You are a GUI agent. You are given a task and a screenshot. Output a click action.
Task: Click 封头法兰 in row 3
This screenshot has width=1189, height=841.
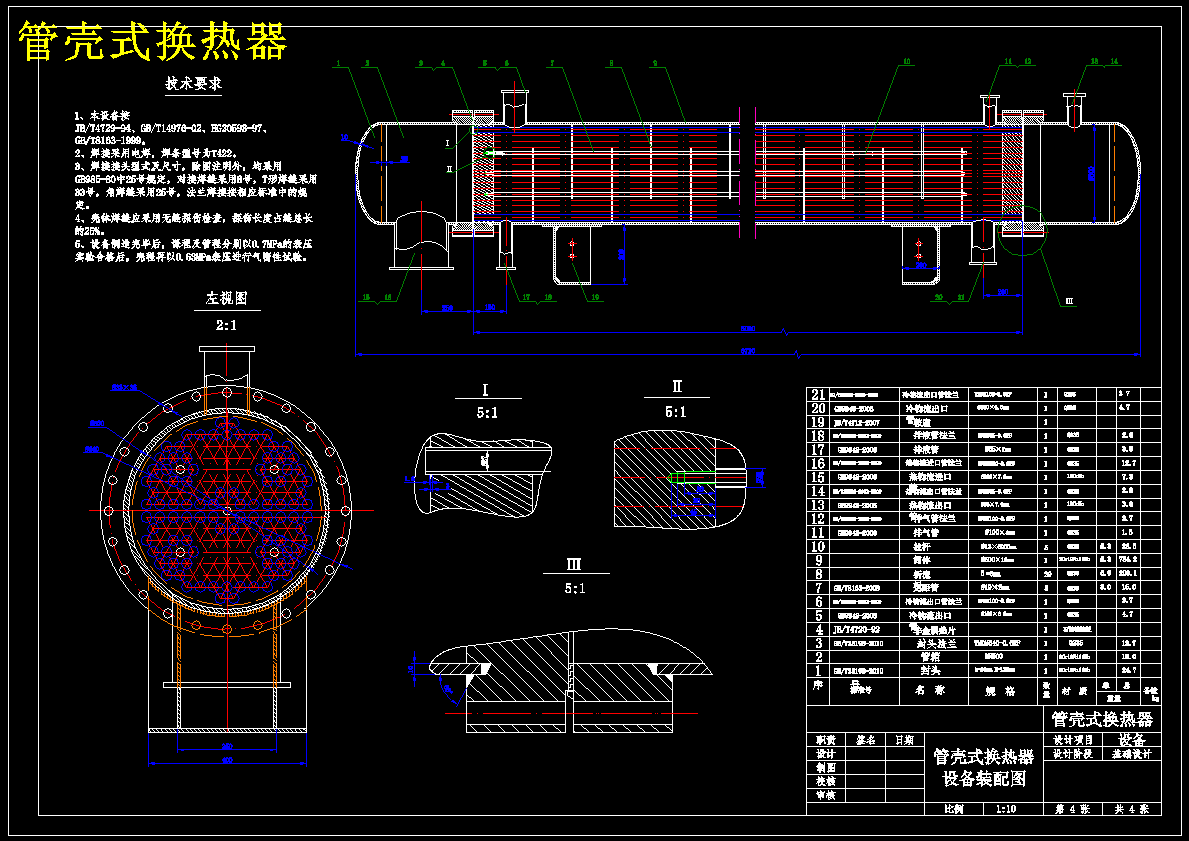(937, 644)
